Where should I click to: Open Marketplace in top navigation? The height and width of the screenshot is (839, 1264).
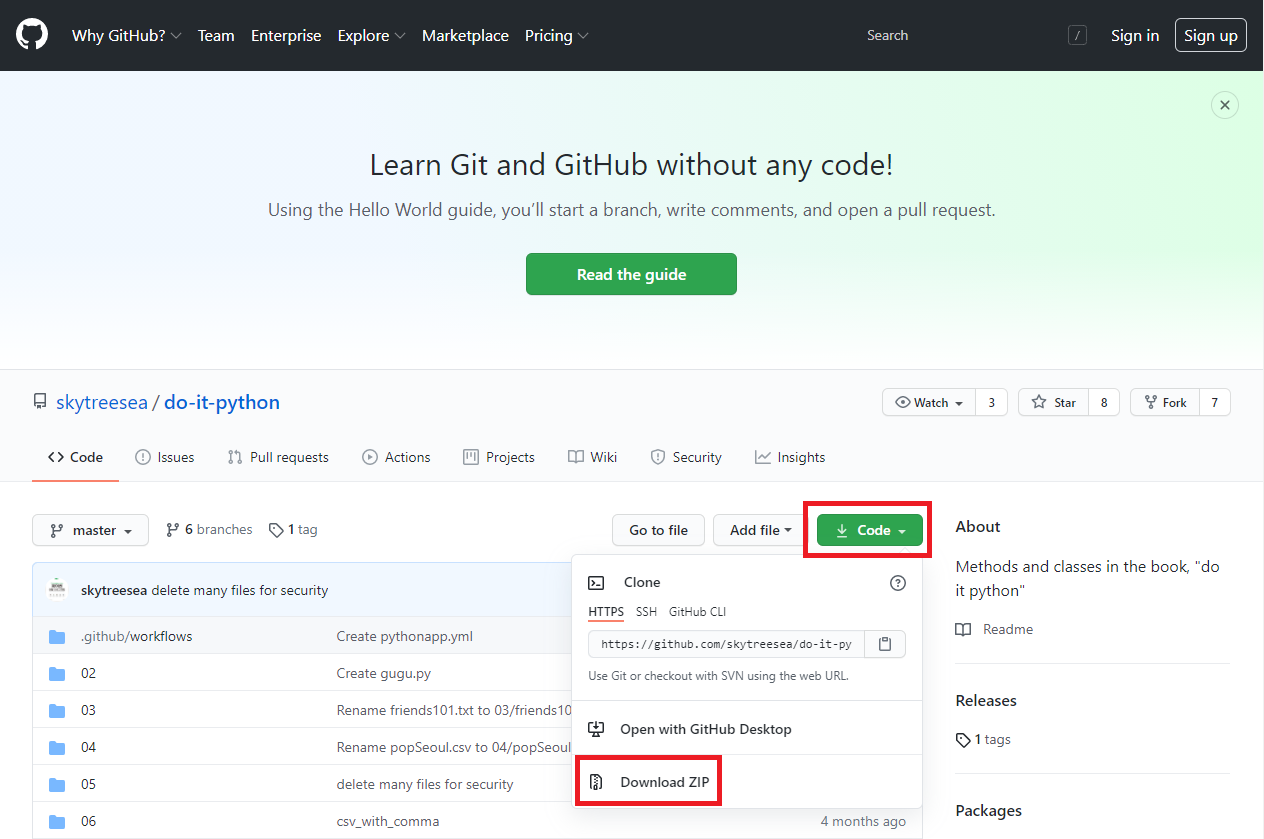click(x=465, y=35)
